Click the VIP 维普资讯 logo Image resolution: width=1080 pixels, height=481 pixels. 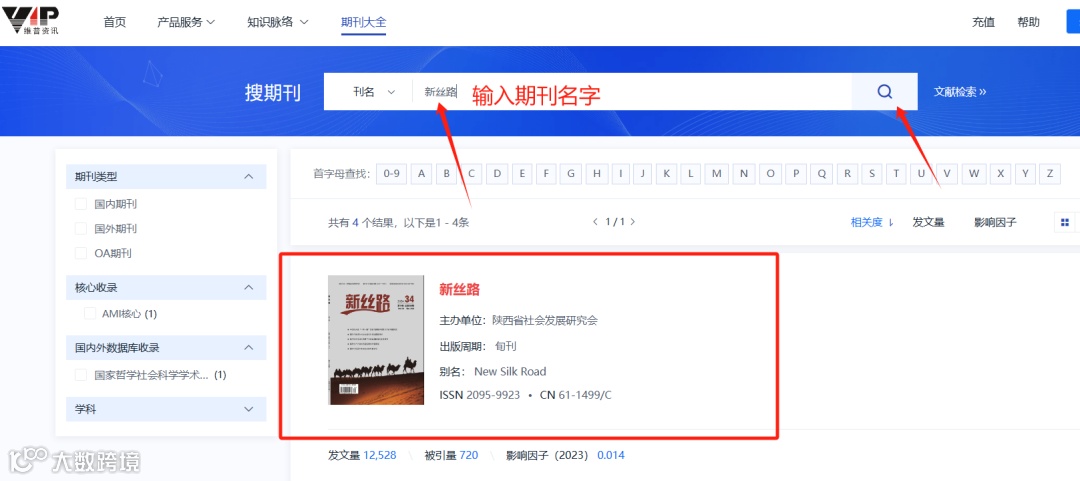pyautogui.click(x=30, y=21)
